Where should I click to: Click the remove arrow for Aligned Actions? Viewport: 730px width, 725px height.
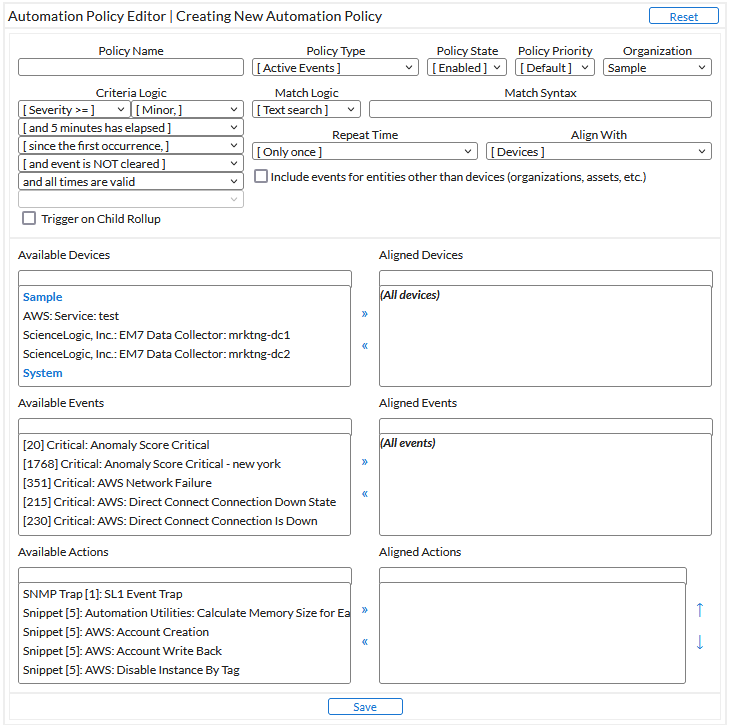(364, 641)
